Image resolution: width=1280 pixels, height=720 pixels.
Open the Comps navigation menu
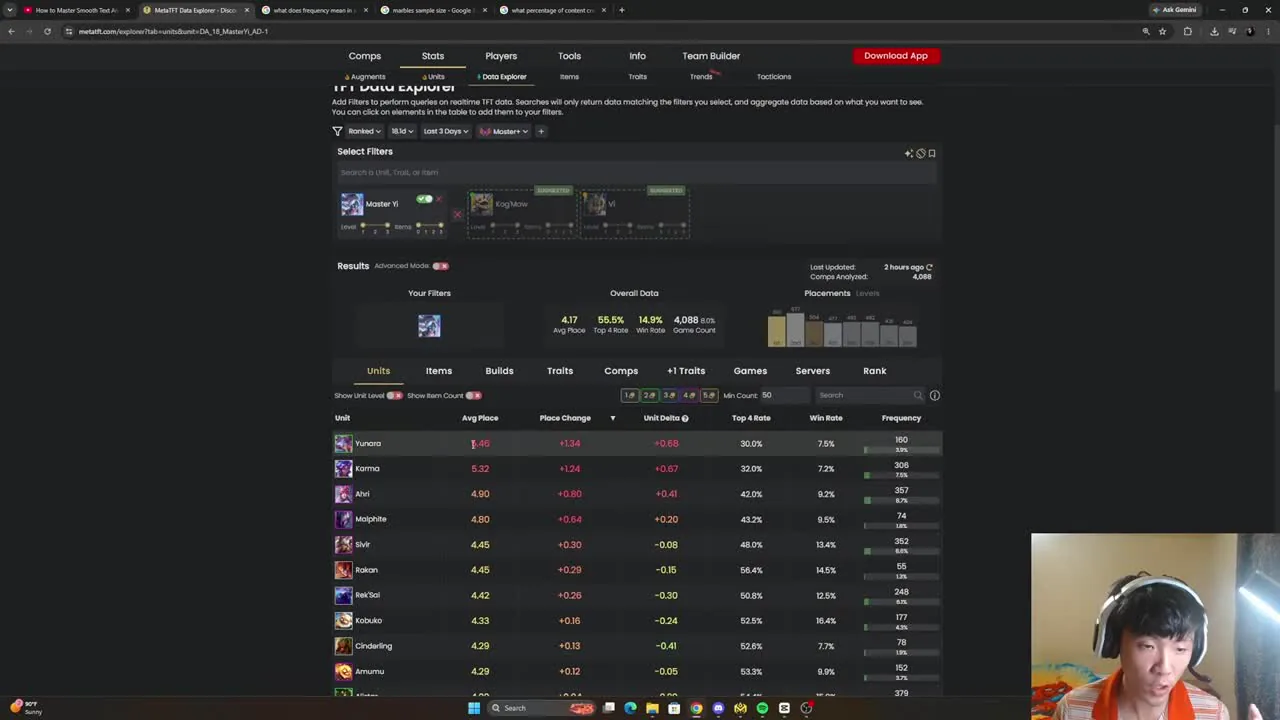365,56
